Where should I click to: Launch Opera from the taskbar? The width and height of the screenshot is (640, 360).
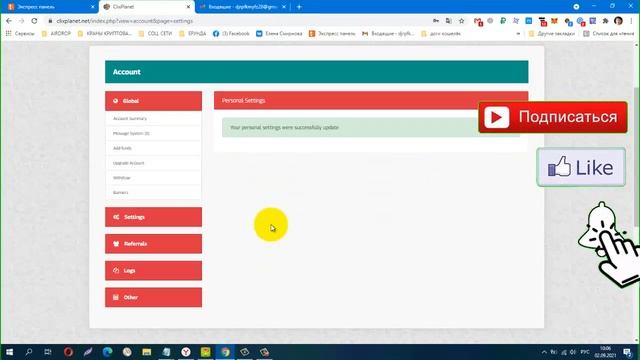click(68, 352)
